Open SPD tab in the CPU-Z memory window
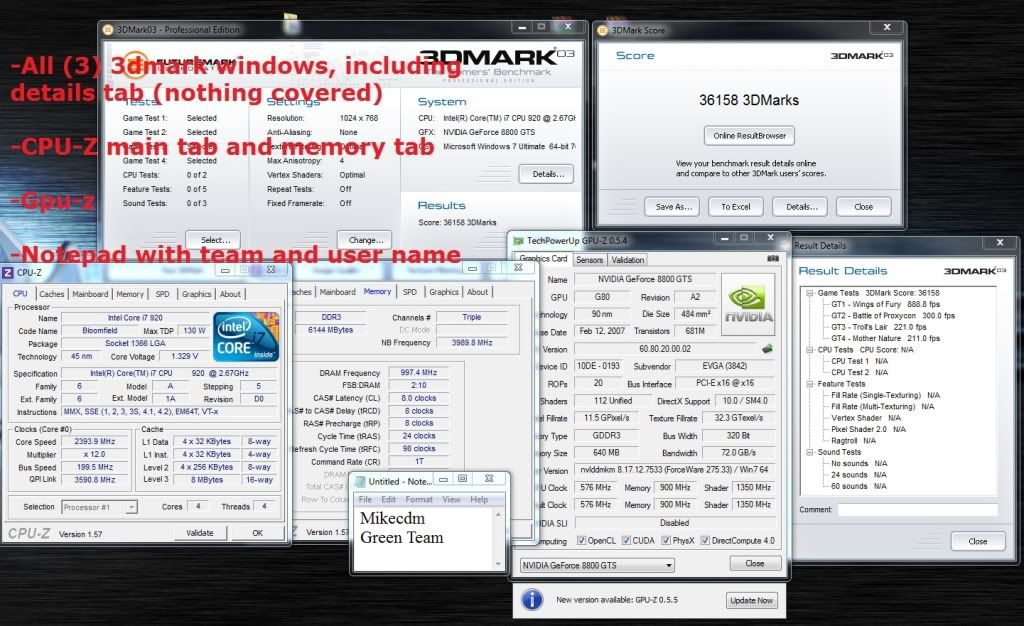Screen dimensions: 1024x626 tap(409, 292)
